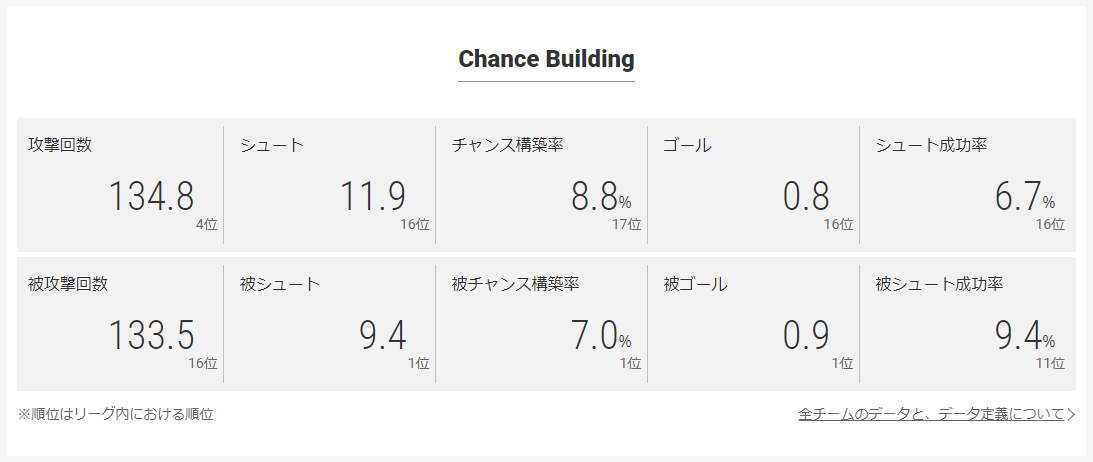Click the 1位 rank under 被ゴール
Viewport: 1093px width, 462px height.
842,363
